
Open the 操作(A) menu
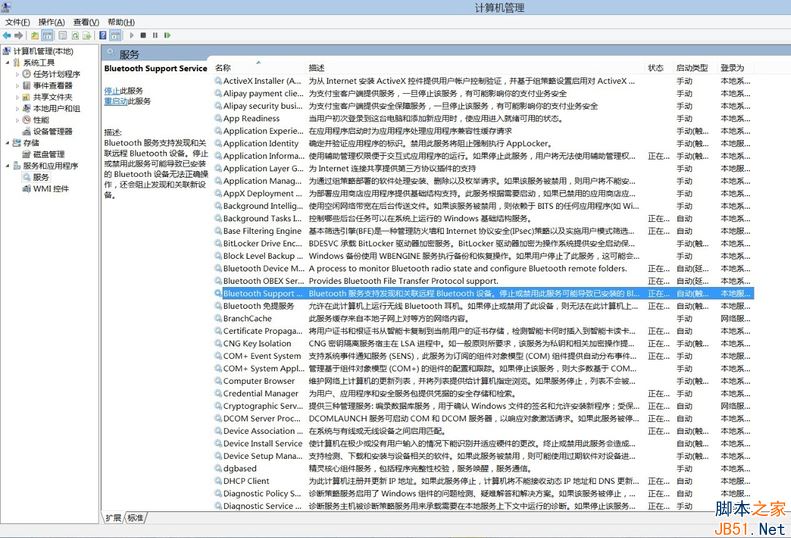51,22
